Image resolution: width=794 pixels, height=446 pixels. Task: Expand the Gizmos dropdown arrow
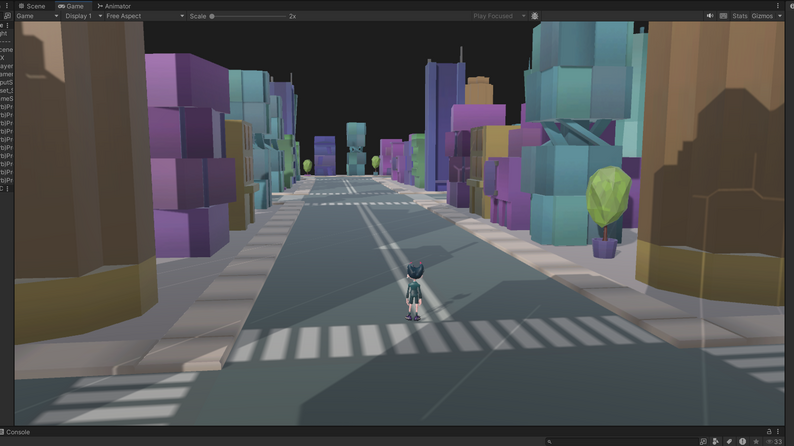point(780,16)
